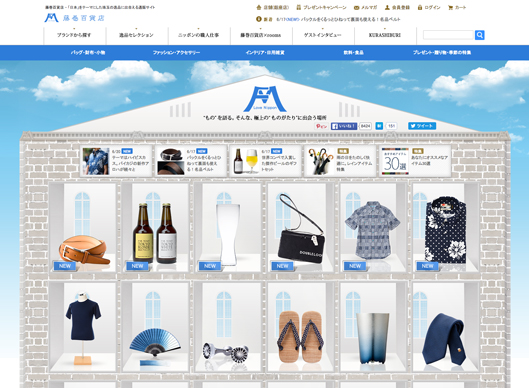
Task: Open the login padlock link
Action: (429, 7)
